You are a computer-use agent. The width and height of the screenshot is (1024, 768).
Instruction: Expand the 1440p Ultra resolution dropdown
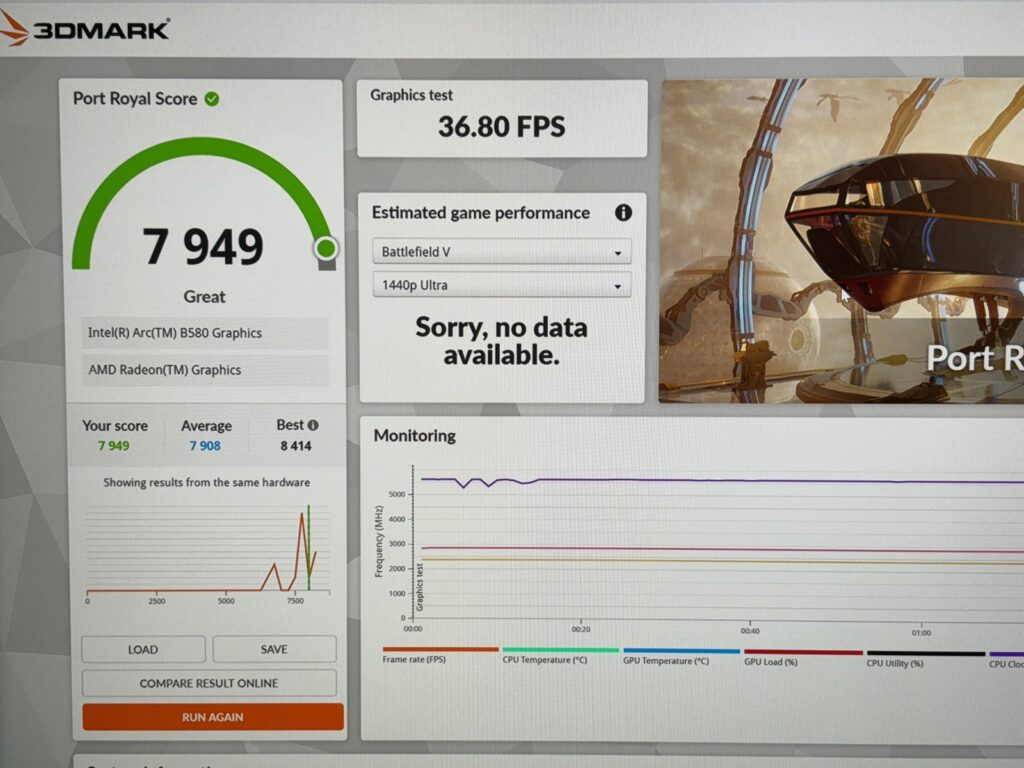(501, 285)
